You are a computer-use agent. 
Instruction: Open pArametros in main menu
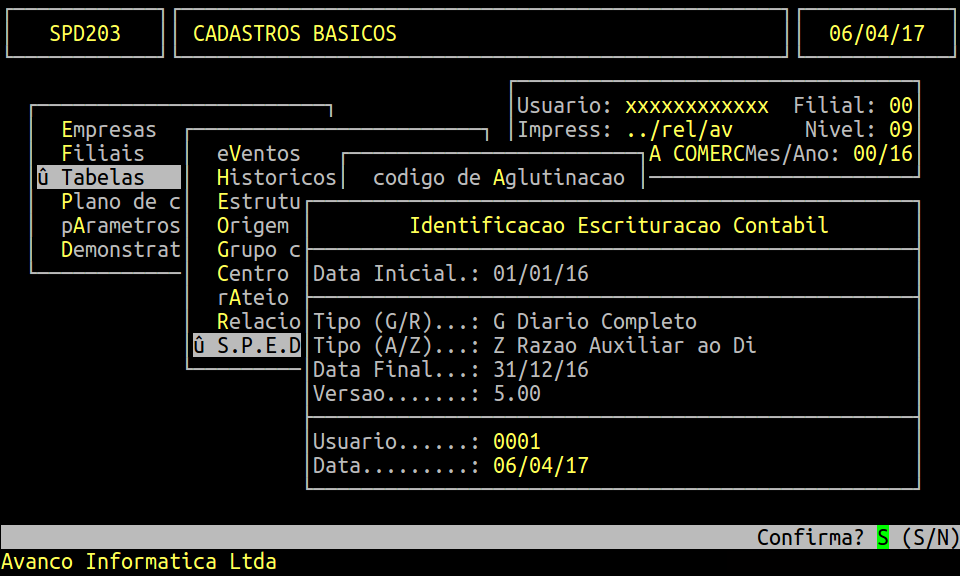120,226
